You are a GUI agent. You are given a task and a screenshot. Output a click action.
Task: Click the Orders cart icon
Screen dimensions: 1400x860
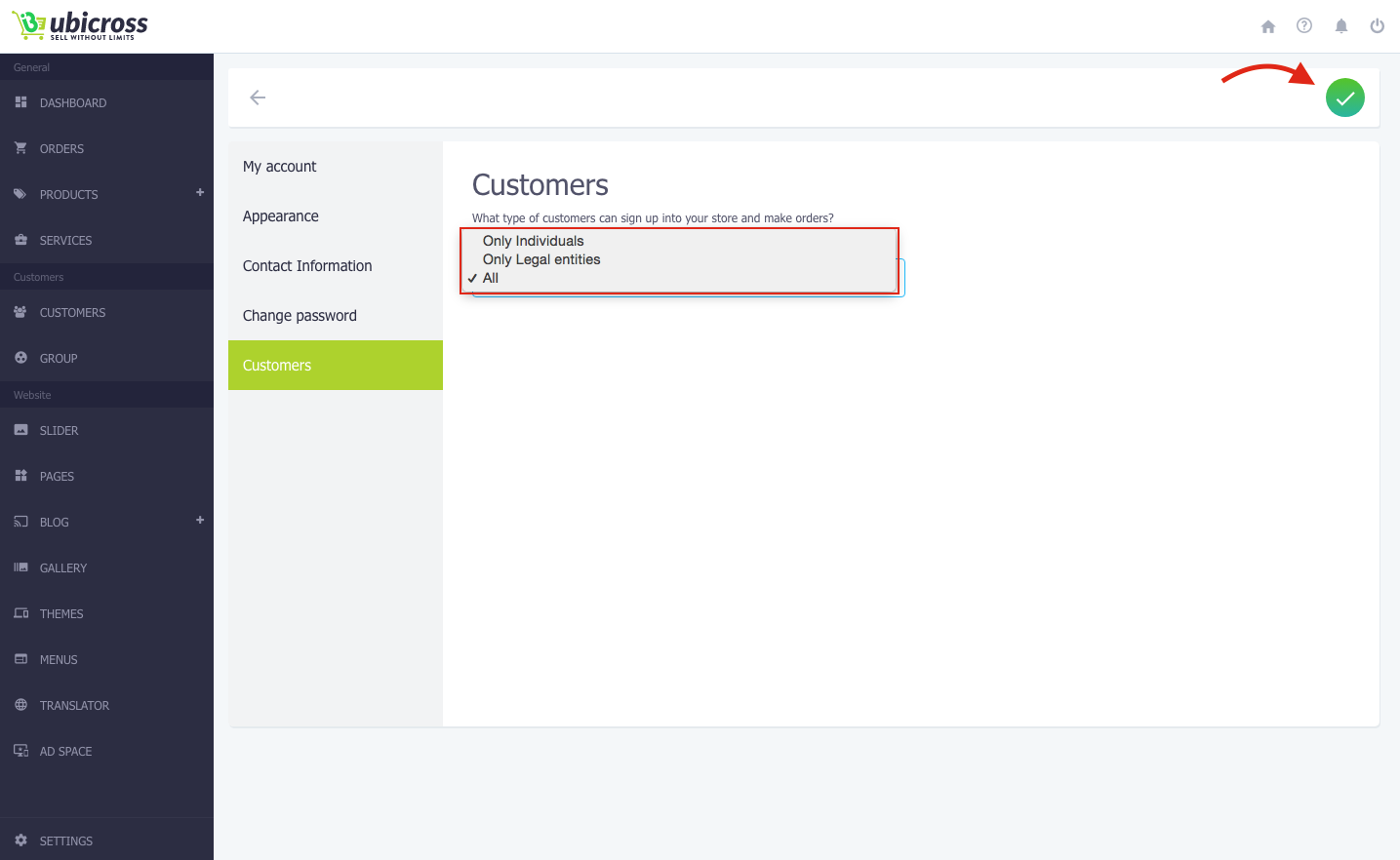(x=20, y=148)
